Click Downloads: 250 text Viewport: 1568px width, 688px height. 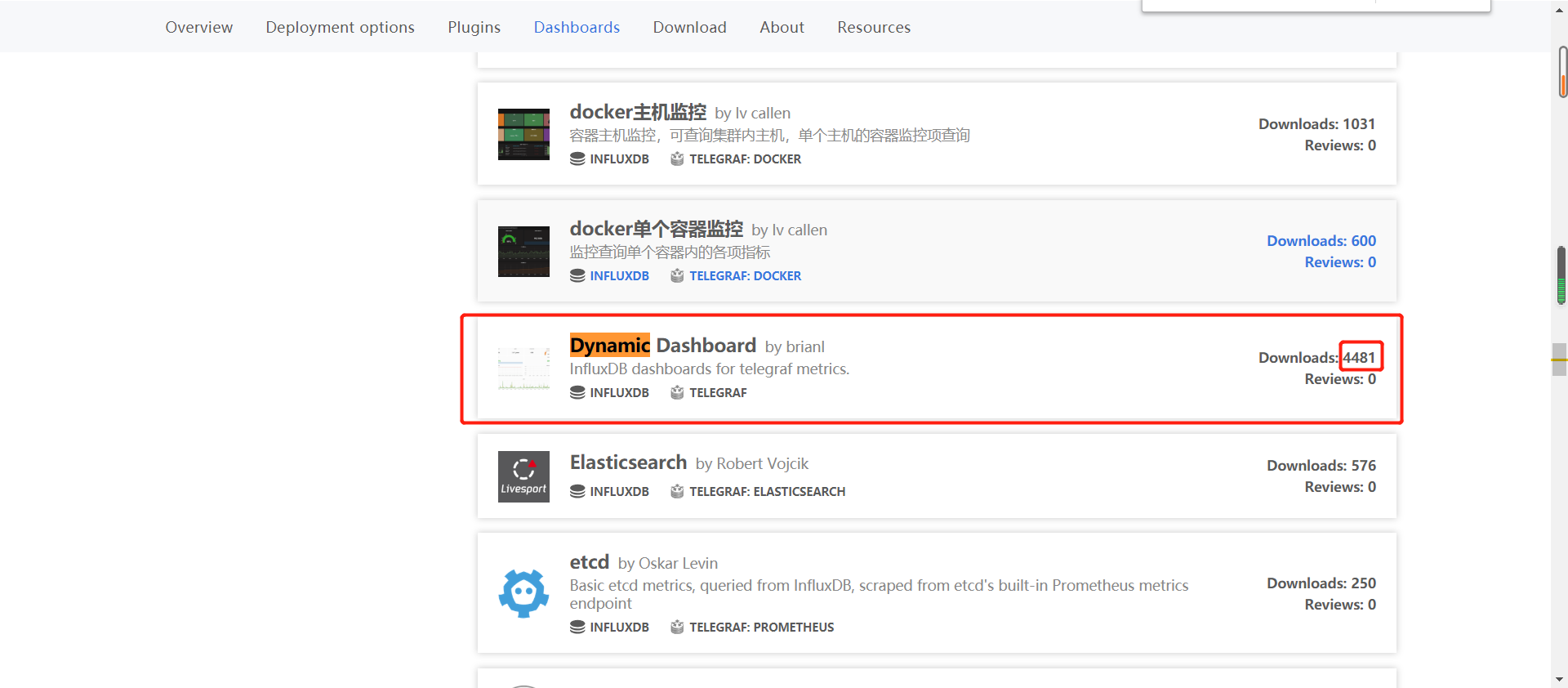(1321, 583)
